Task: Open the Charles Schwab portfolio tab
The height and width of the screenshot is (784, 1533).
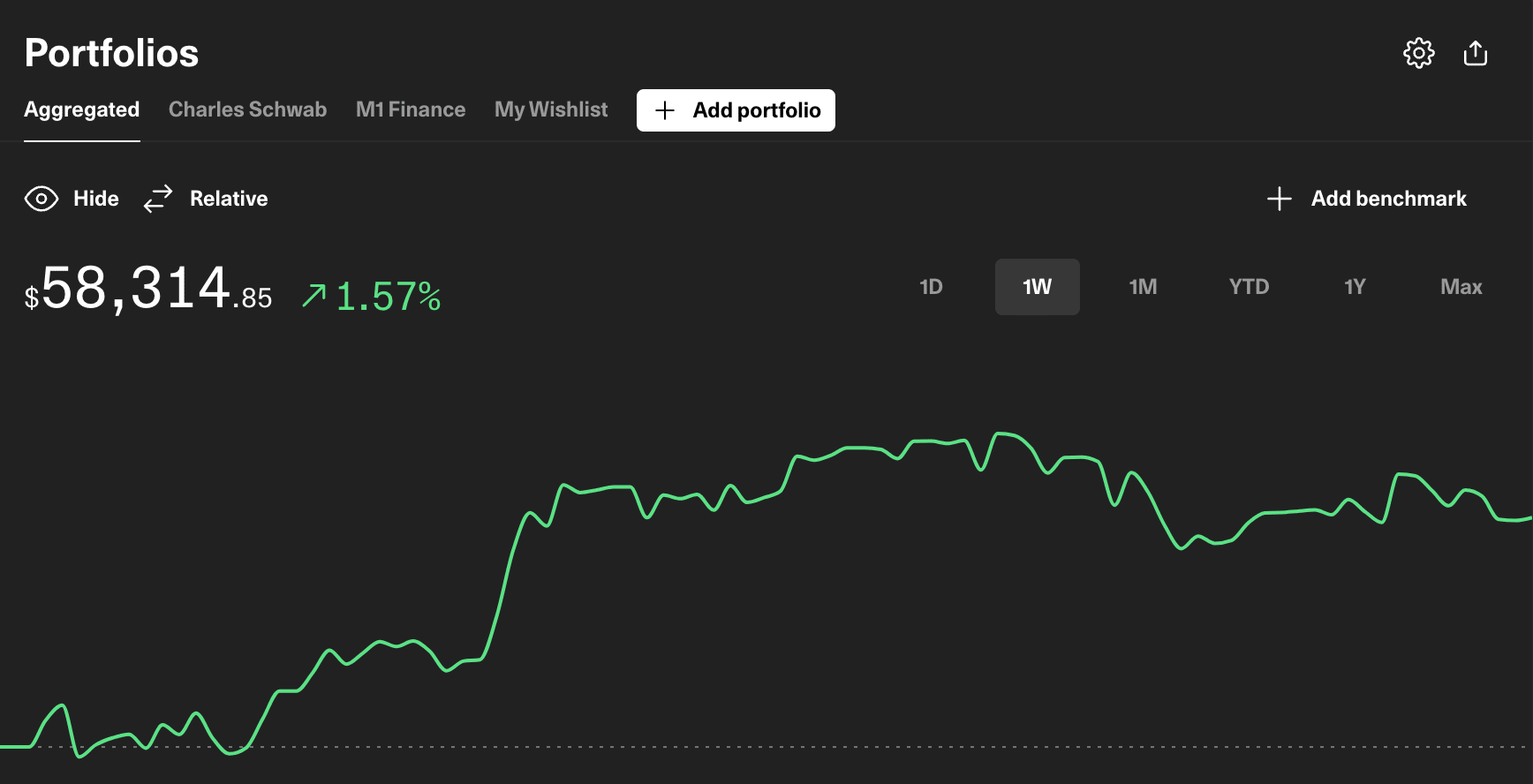Action: [x=247, y=109]
